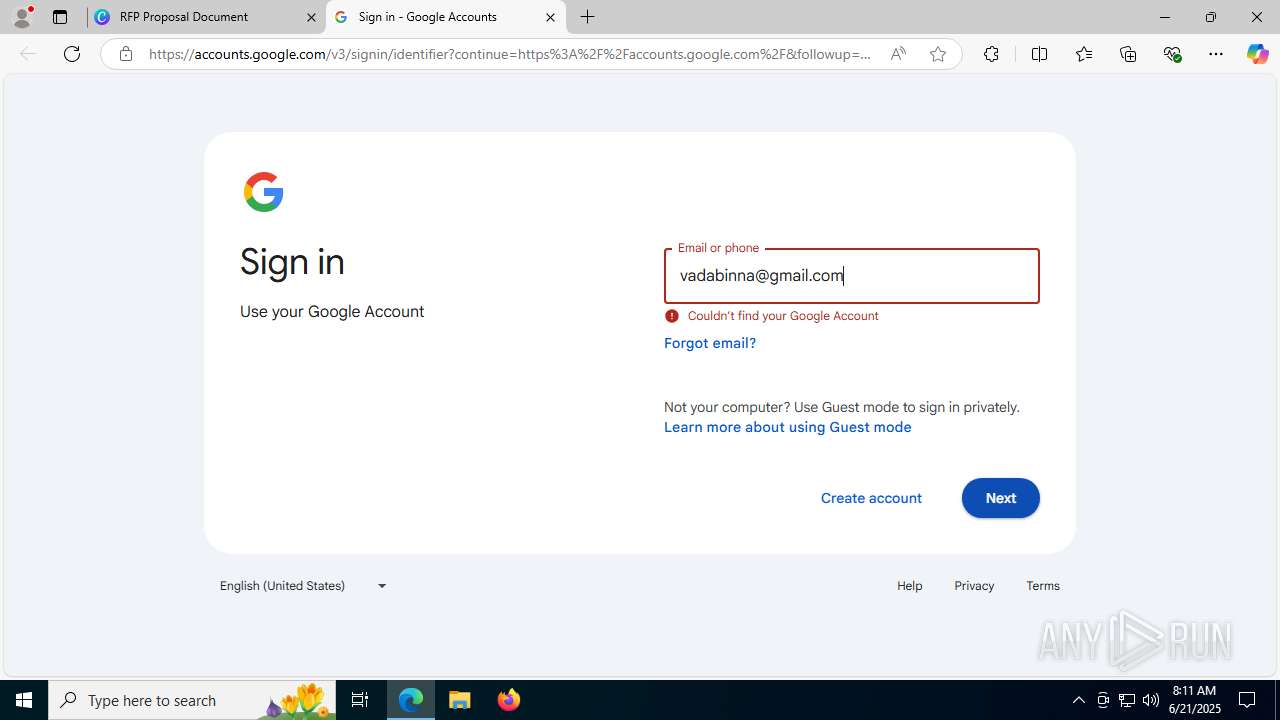Open the Privacy link
The image size is (1280, 720).
[x=974, y=586]
